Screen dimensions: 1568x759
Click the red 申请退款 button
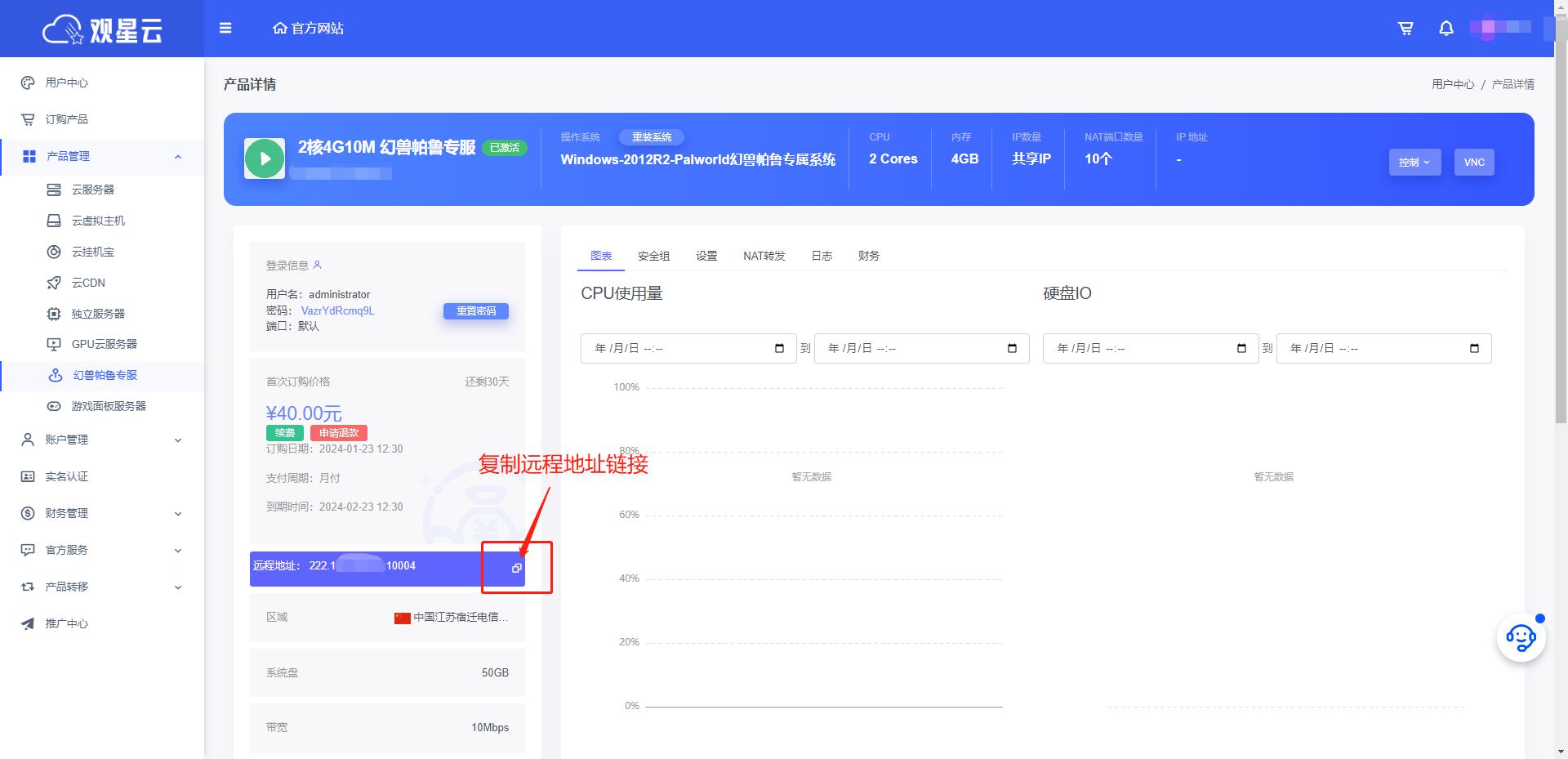click(339, 433)
